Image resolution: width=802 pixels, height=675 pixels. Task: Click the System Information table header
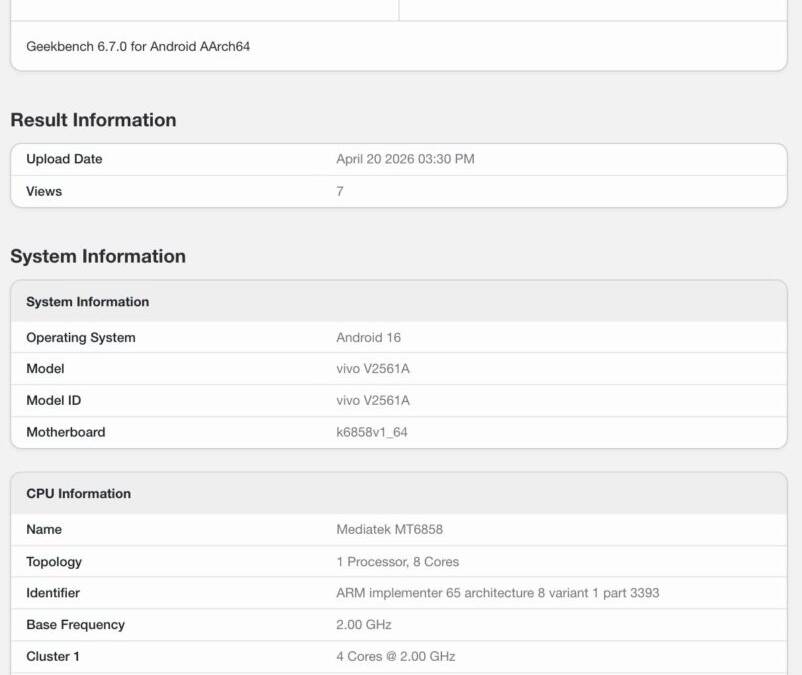(x=88, y=302)
